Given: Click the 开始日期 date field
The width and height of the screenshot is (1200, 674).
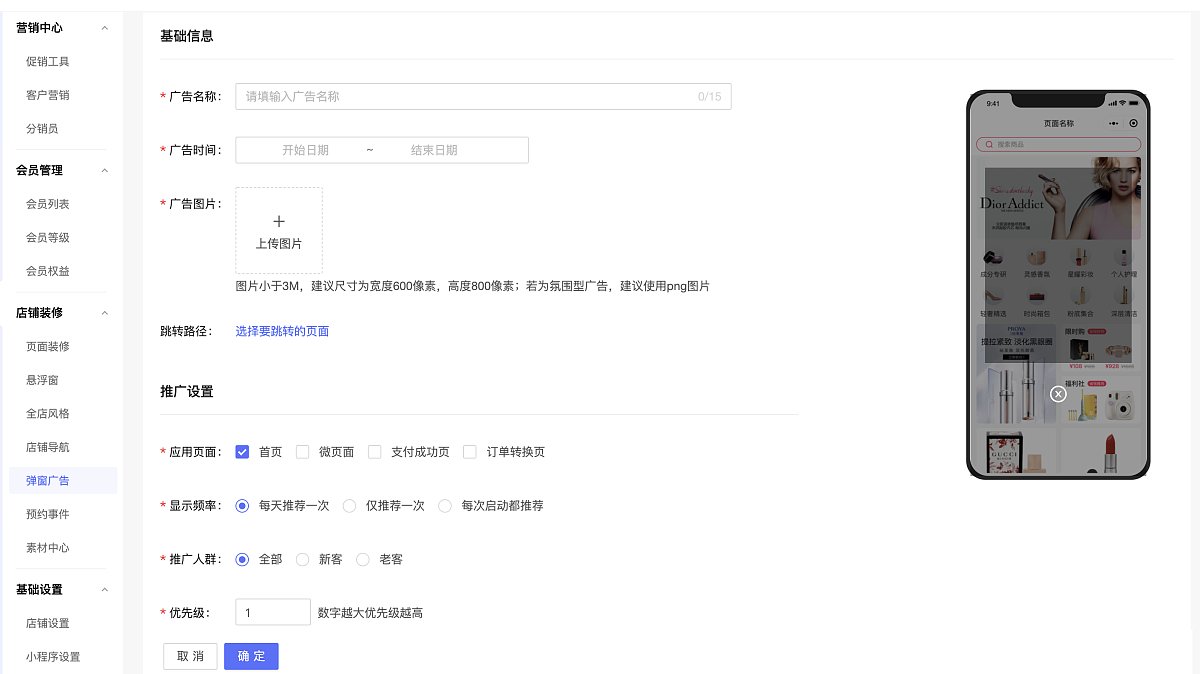Looking at the screenshot, I should coord(305,150).
